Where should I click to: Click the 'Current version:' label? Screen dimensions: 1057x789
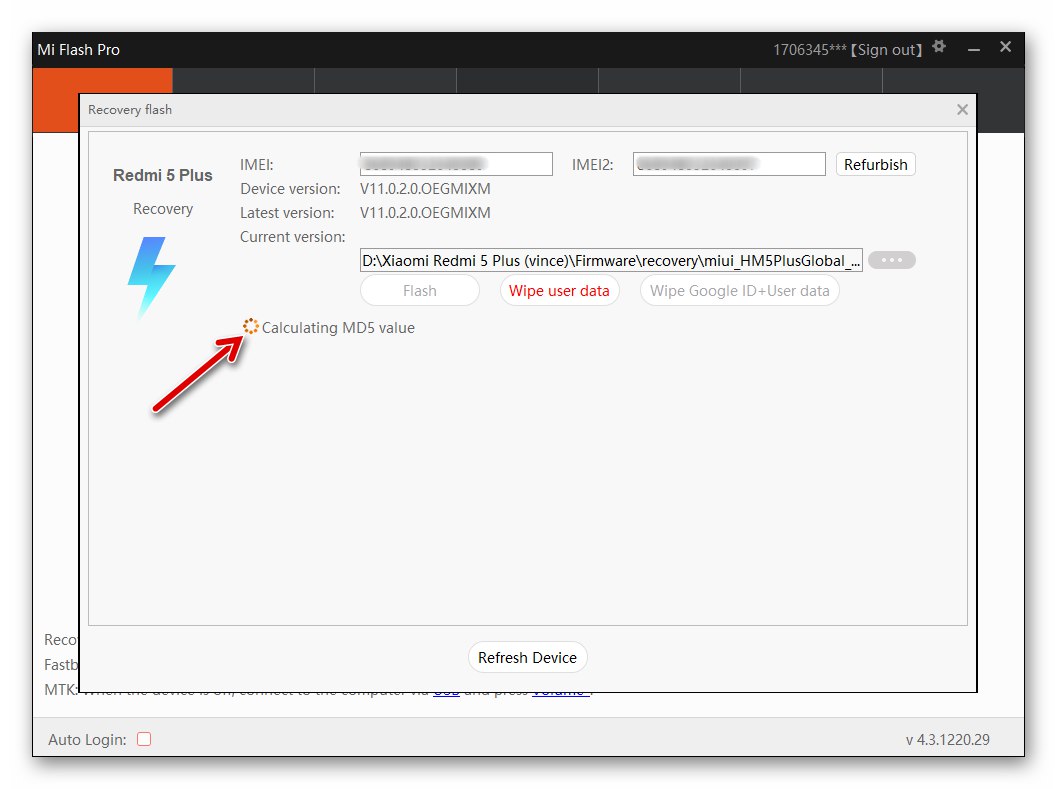(293, 237)
